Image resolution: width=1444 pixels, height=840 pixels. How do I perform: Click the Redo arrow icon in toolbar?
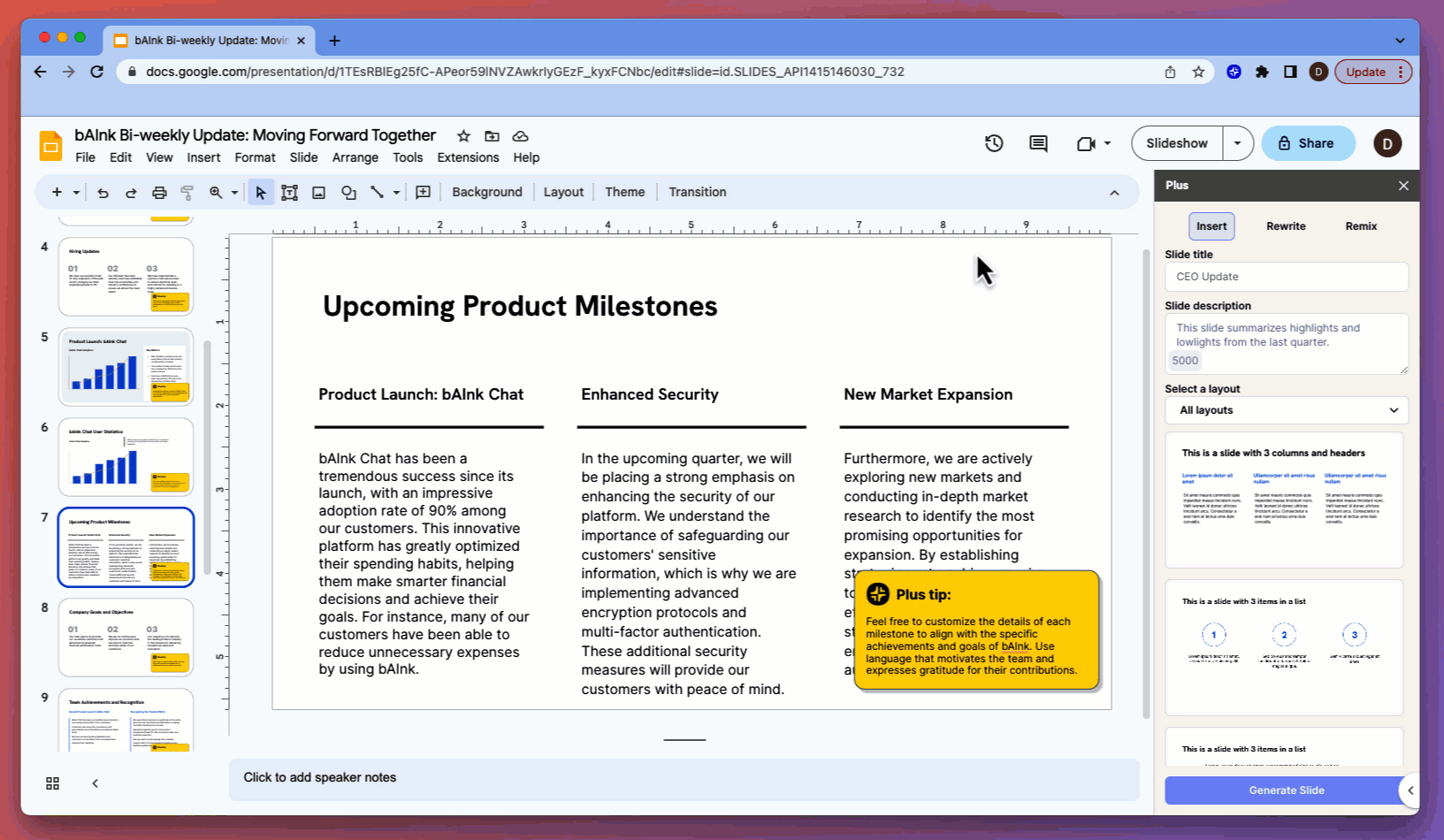click(131, 192)
